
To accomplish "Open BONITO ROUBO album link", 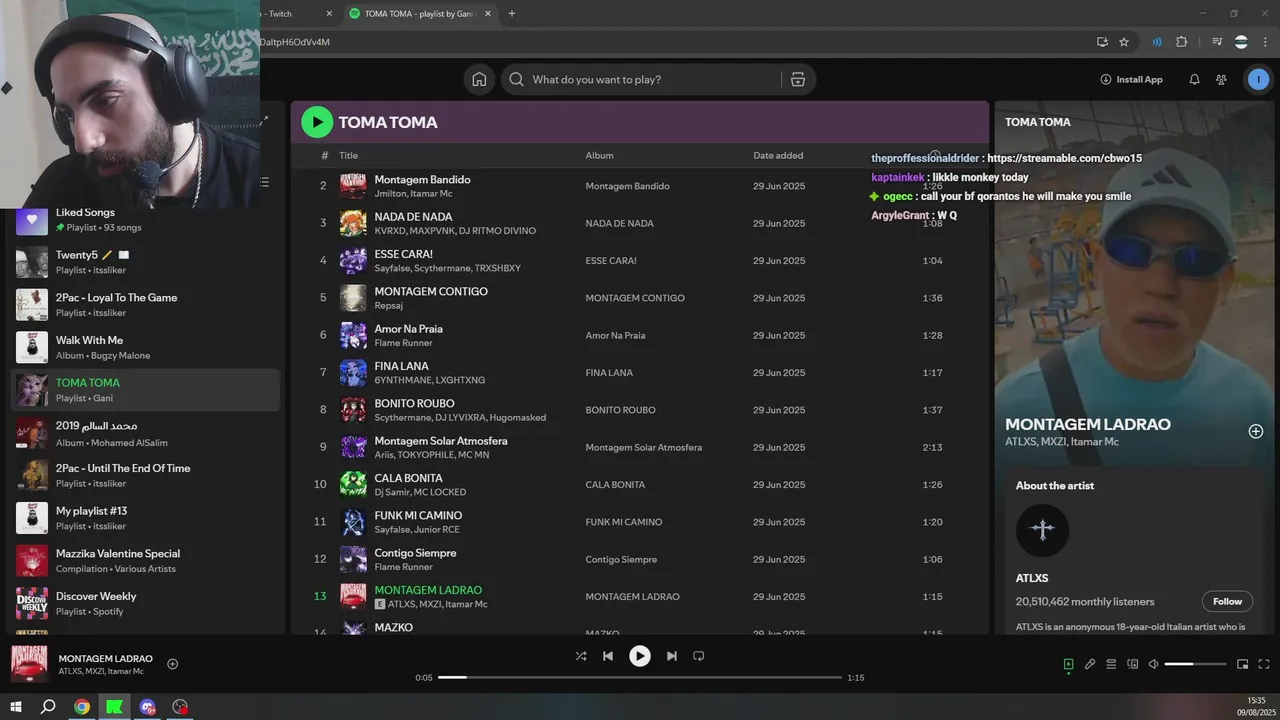I will pos(620,410).
